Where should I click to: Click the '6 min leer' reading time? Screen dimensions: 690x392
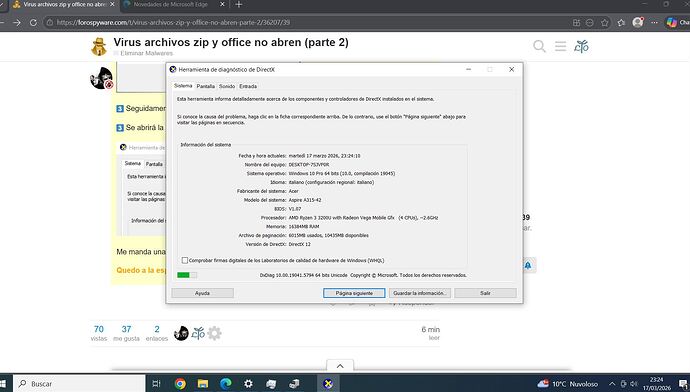(x=430, y=333)
